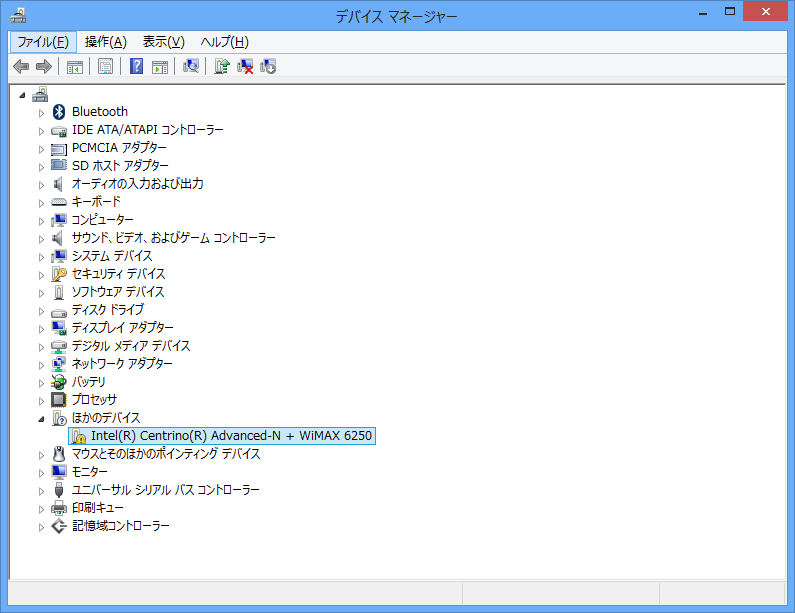The image size is (795, 613).
Task: Select the バッテリ label
Action: 89,382
